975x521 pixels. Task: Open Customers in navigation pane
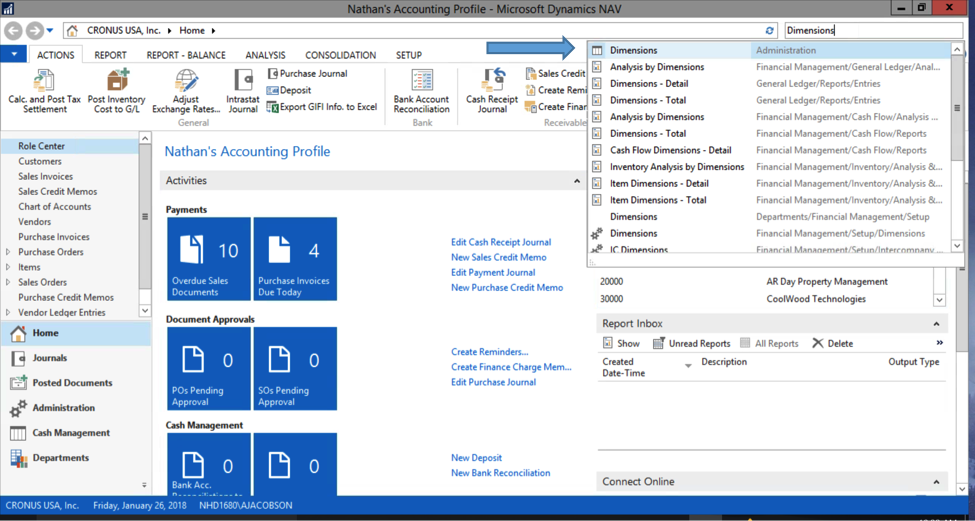coord(40,161)
